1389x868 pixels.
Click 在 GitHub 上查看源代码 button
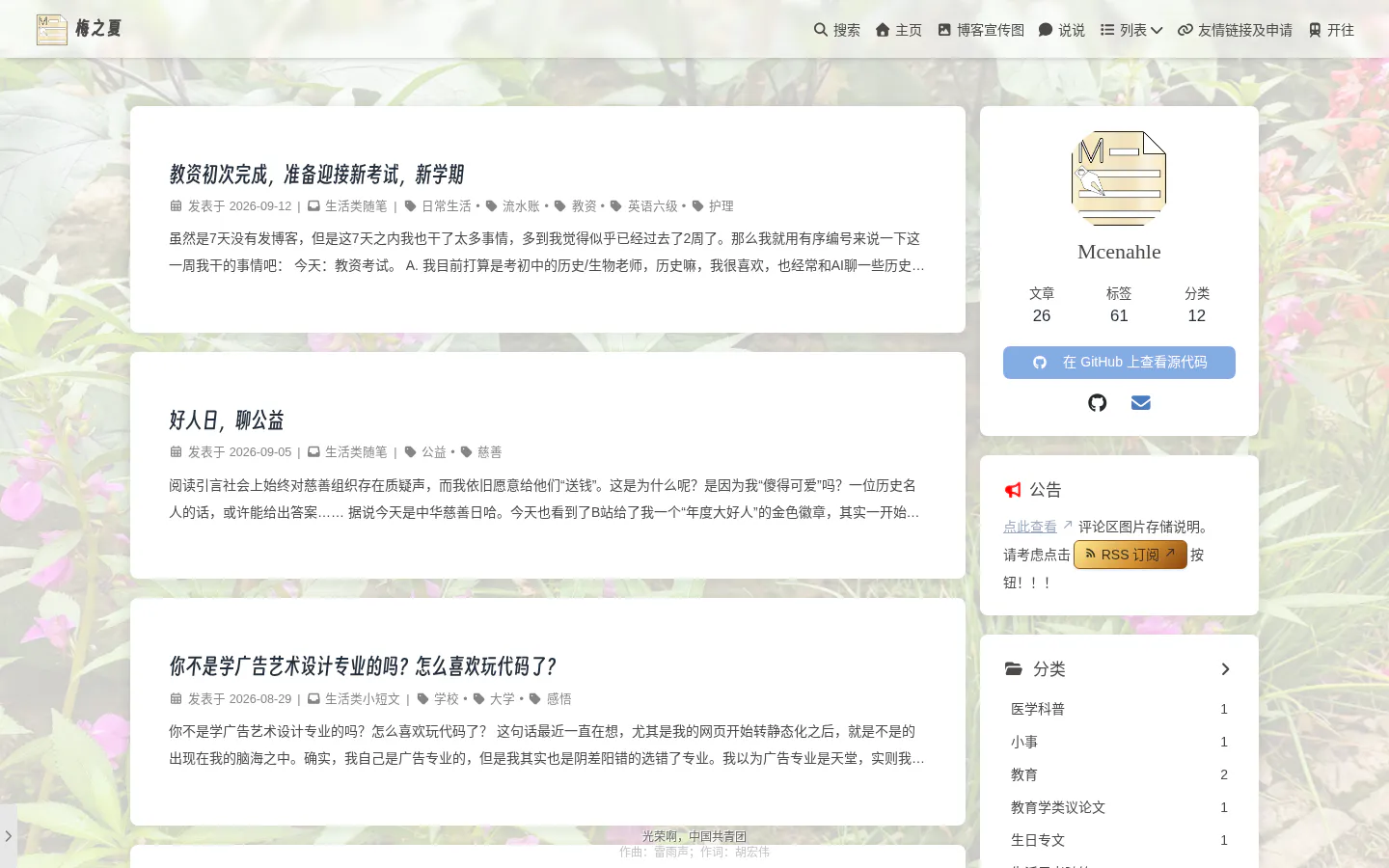[1119, 363]
